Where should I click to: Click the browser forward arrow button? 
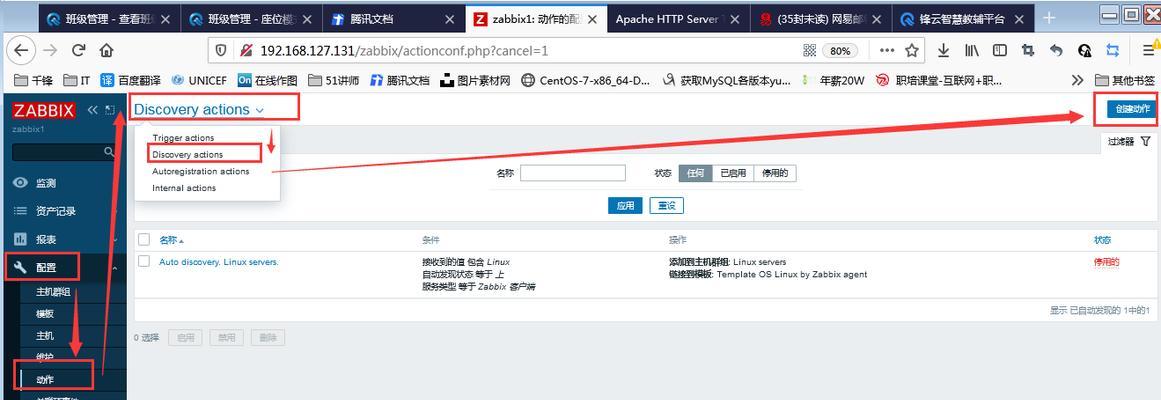click(x=50, y=50)
